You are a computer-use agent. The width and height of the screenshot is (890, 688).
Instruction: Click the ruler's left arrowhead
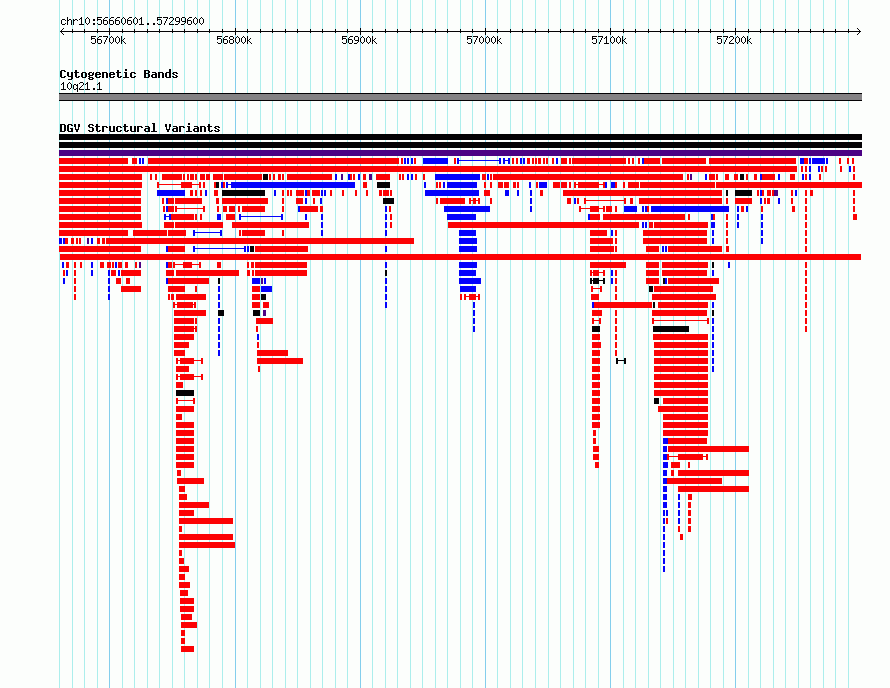tap(62, 31)
